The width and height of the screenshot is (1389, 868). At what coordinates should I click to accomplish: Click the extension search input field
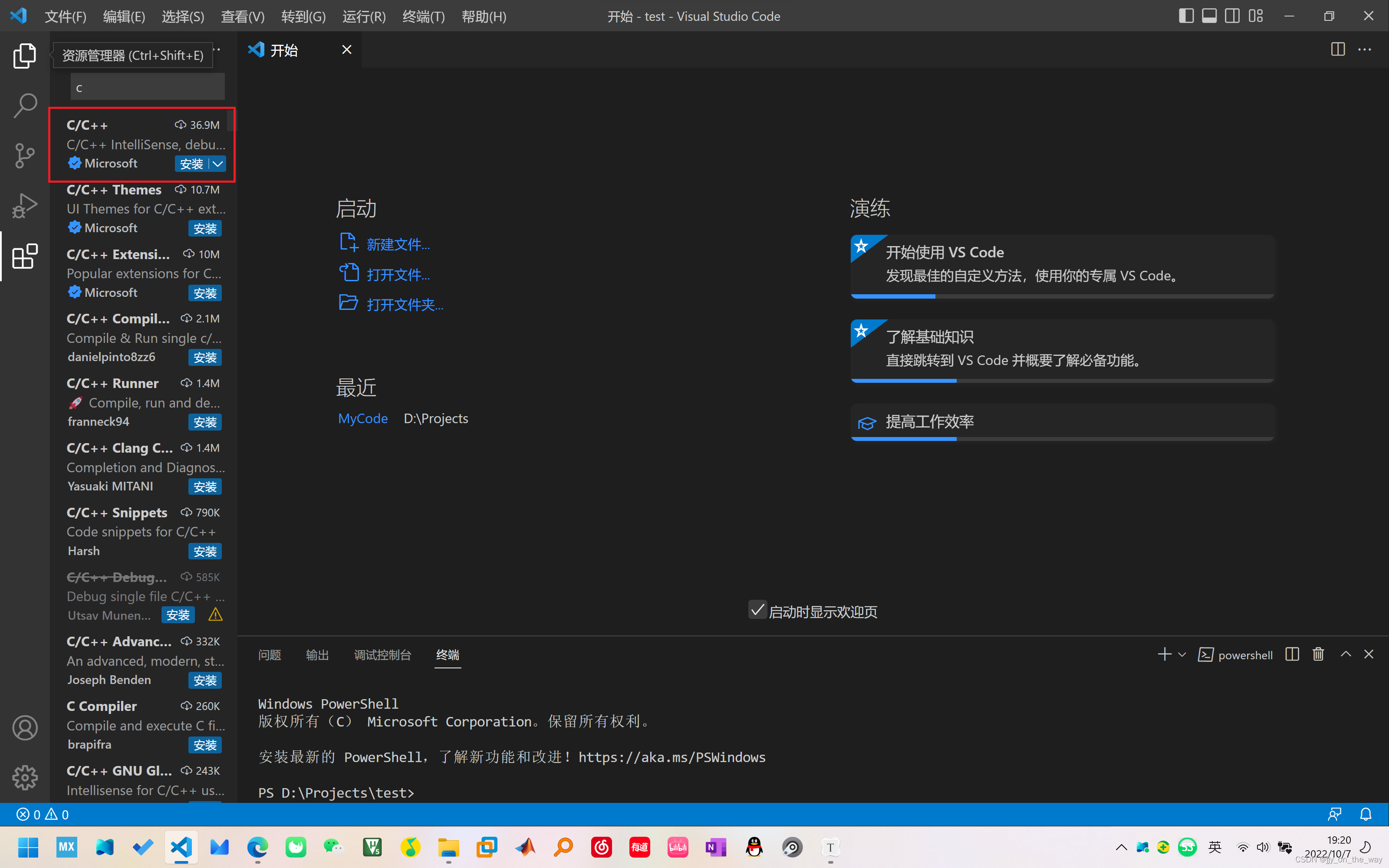point(148,87)
